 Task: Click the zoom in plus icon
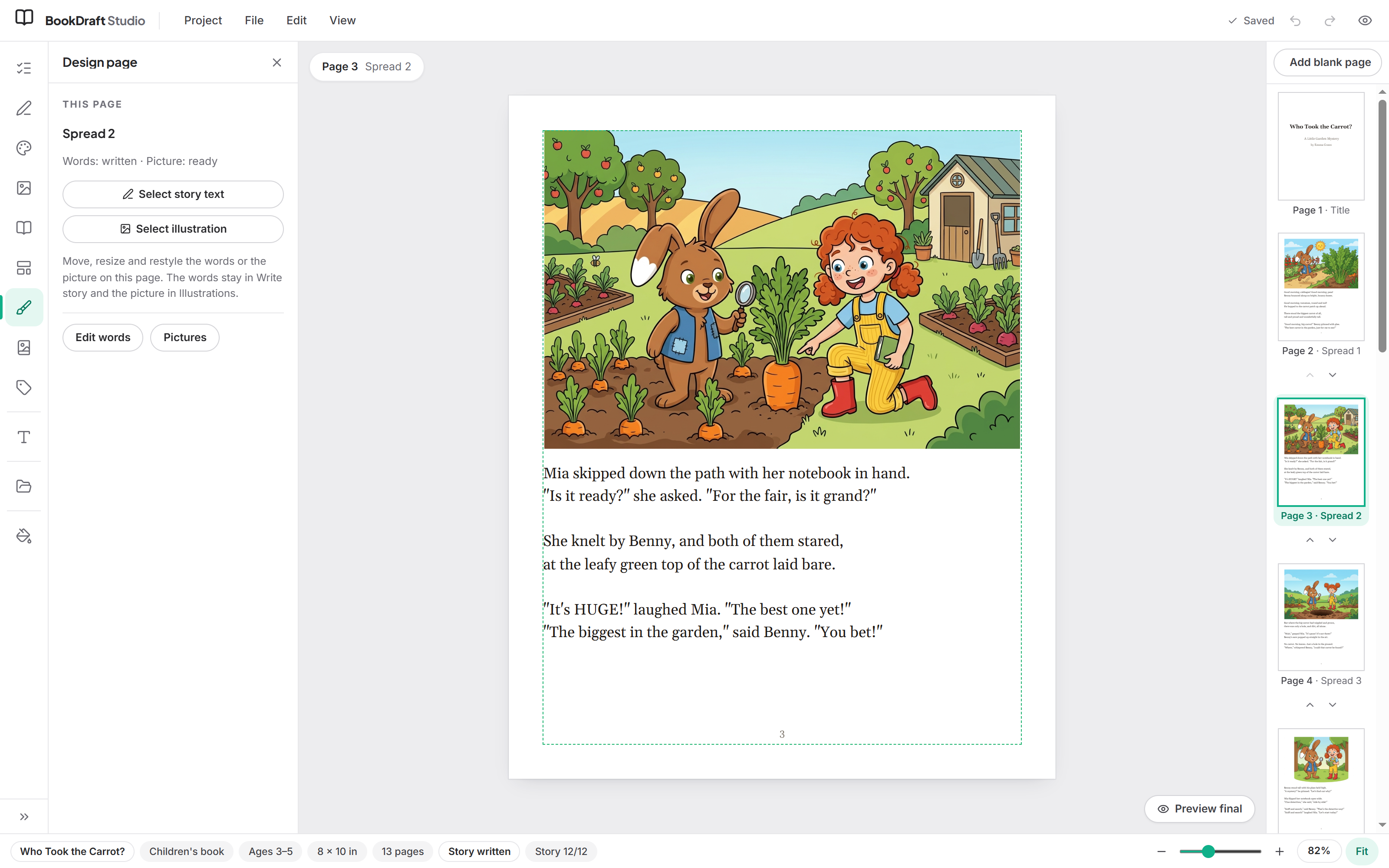coord(1279,852)
